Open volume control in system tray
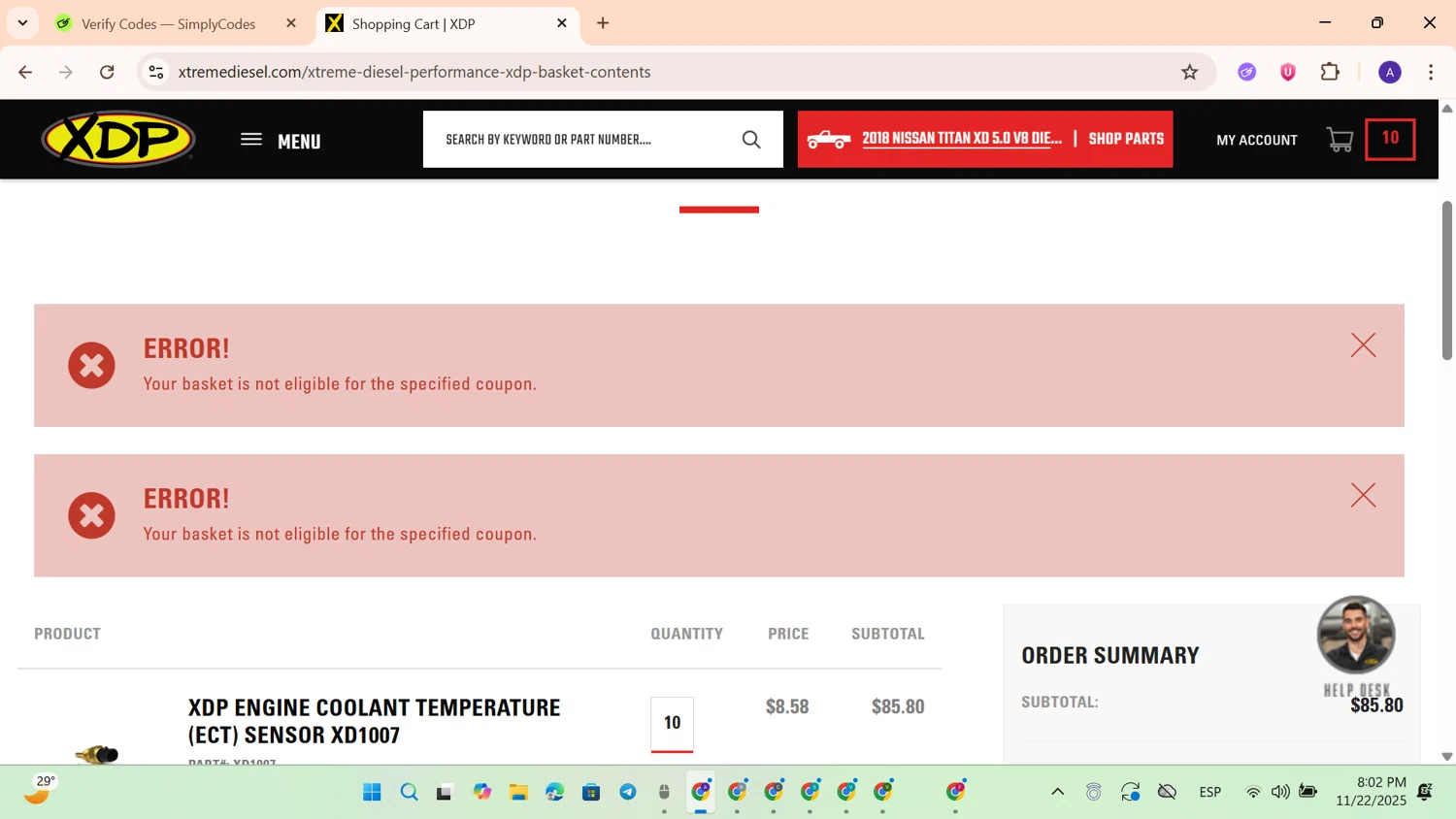The image size is (1456, 819). point(1280,792)
